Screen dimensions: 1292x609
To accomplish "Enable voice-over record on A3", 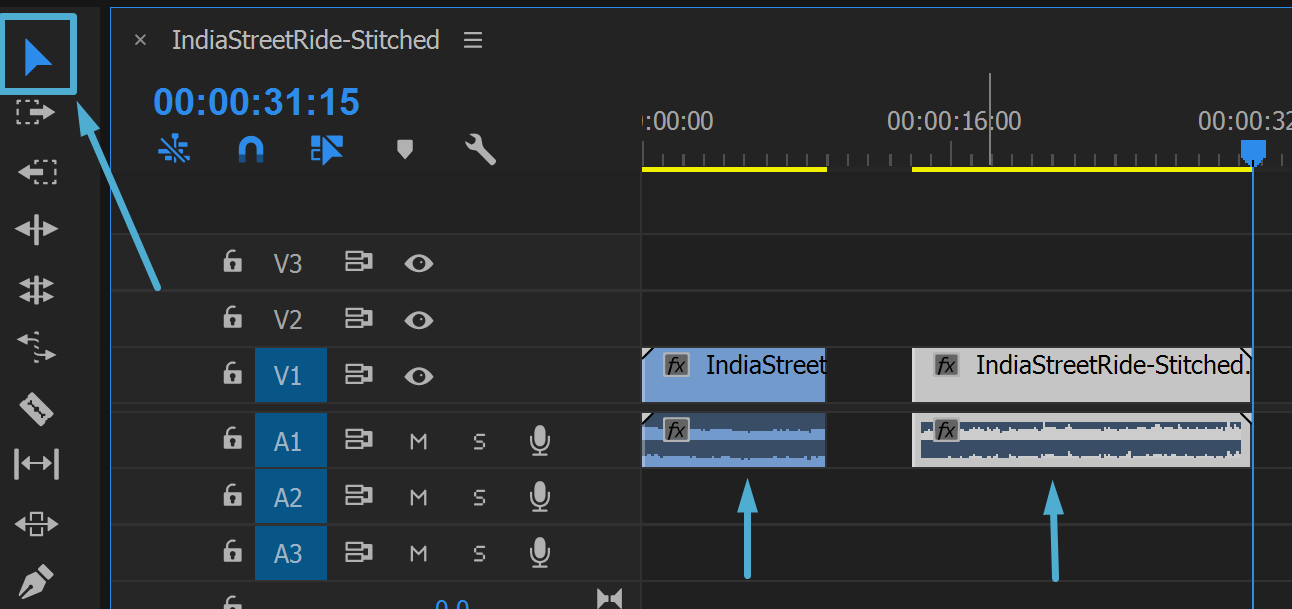I will coord(539,553).
